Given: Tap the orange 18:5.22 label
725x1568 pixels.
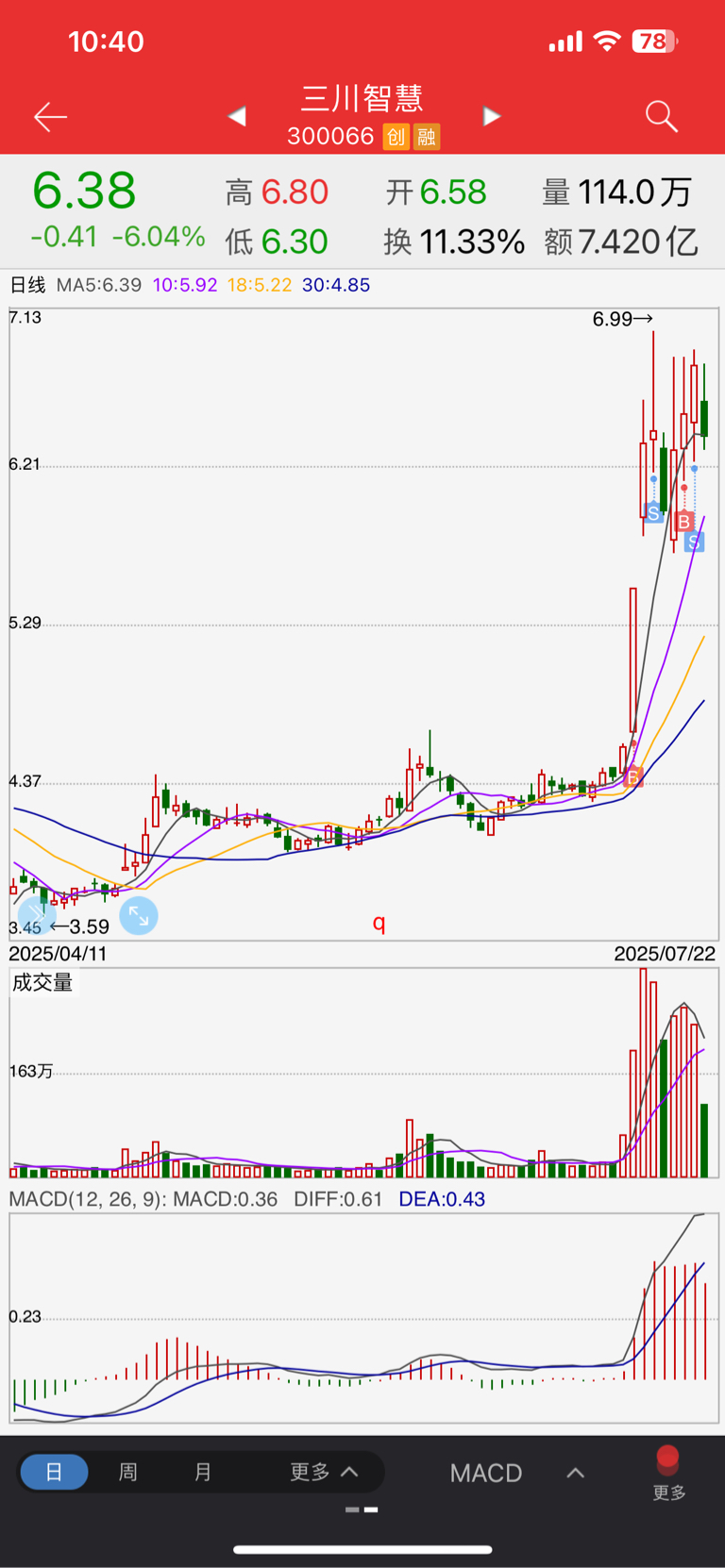Looking at the screenshot, I should [x=260, y=285].
